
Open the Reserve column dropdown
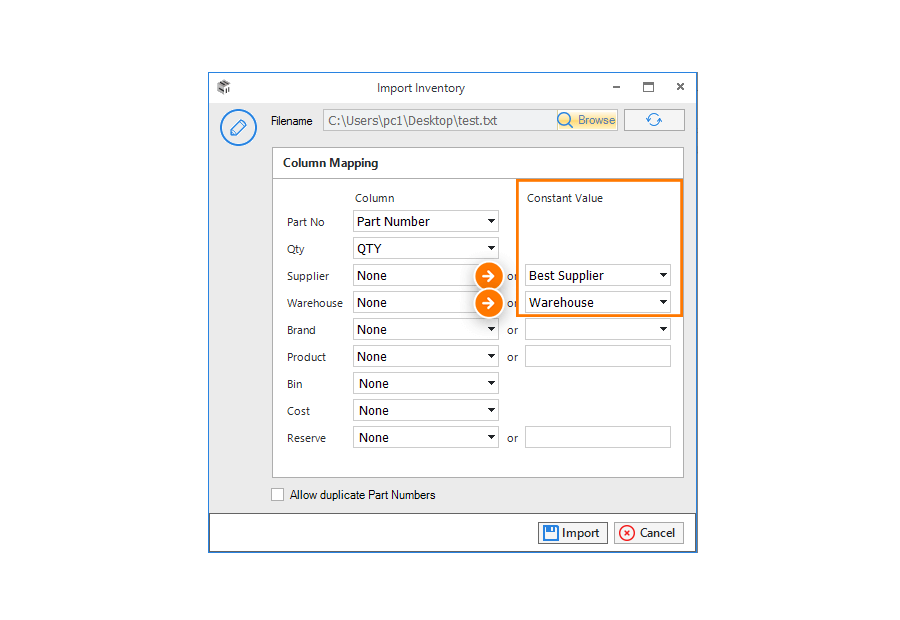425,437
